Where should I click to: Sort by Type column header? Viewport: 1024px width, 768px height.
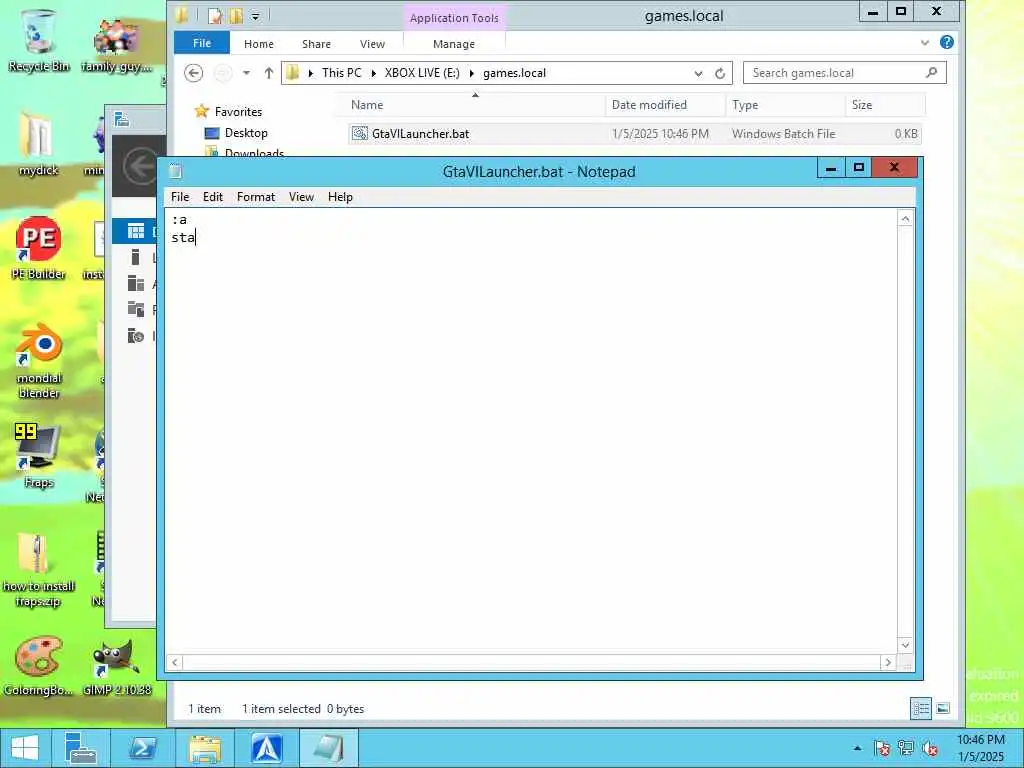pos(785,105)
